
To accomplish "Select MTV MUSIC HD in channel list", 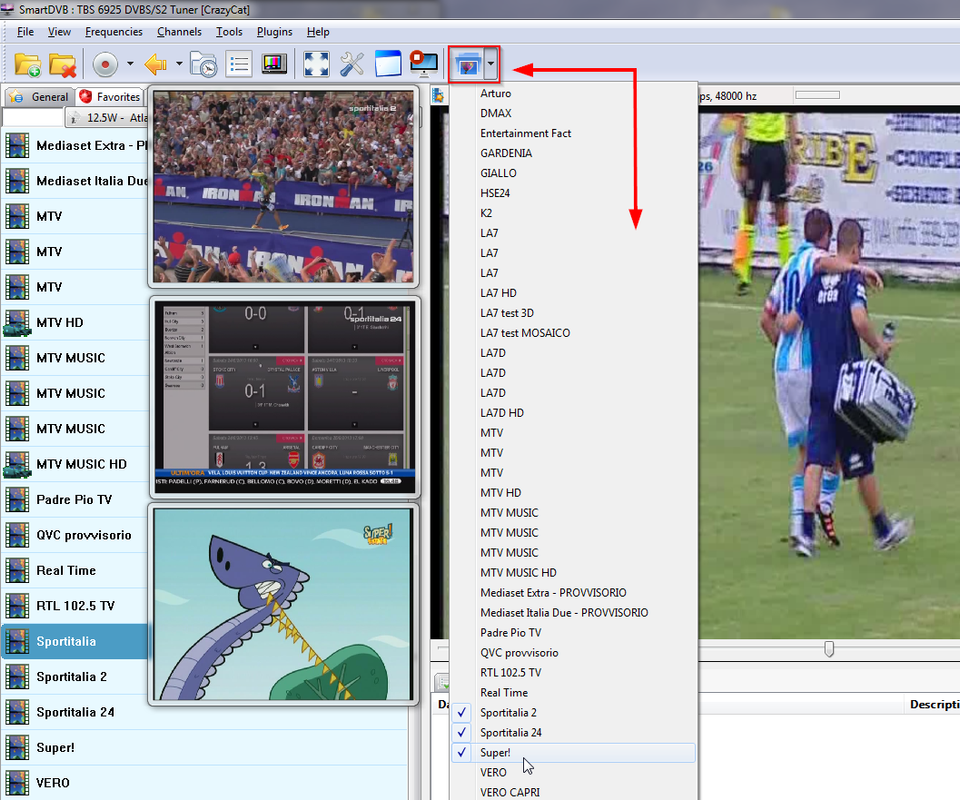I will pyautogui.click(x=75, y=464).
